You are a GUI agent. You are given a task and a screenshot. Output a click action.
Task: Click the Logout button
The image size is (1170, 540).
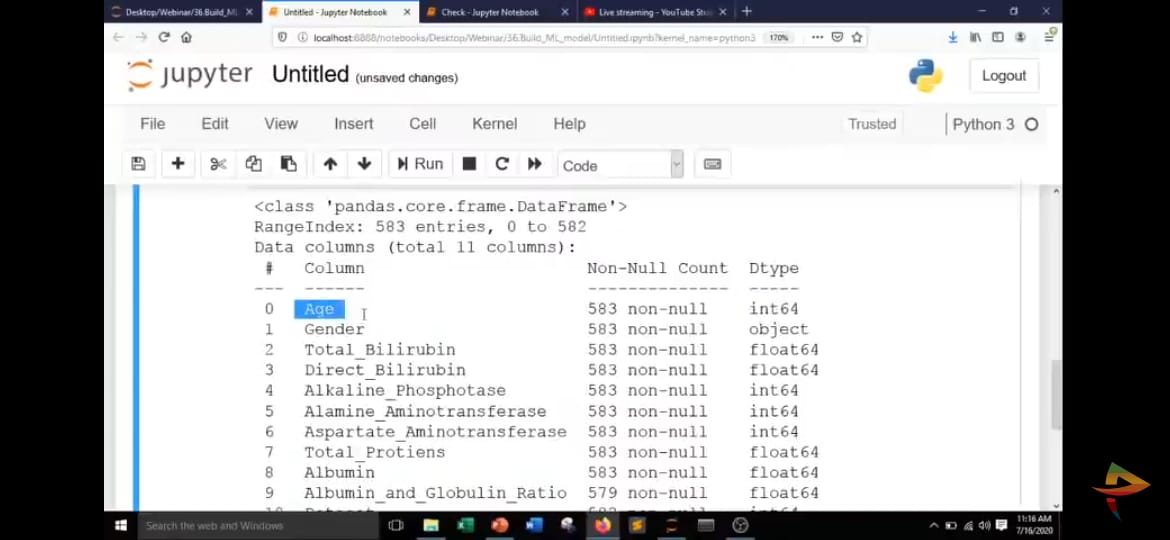click(1003, 76)
